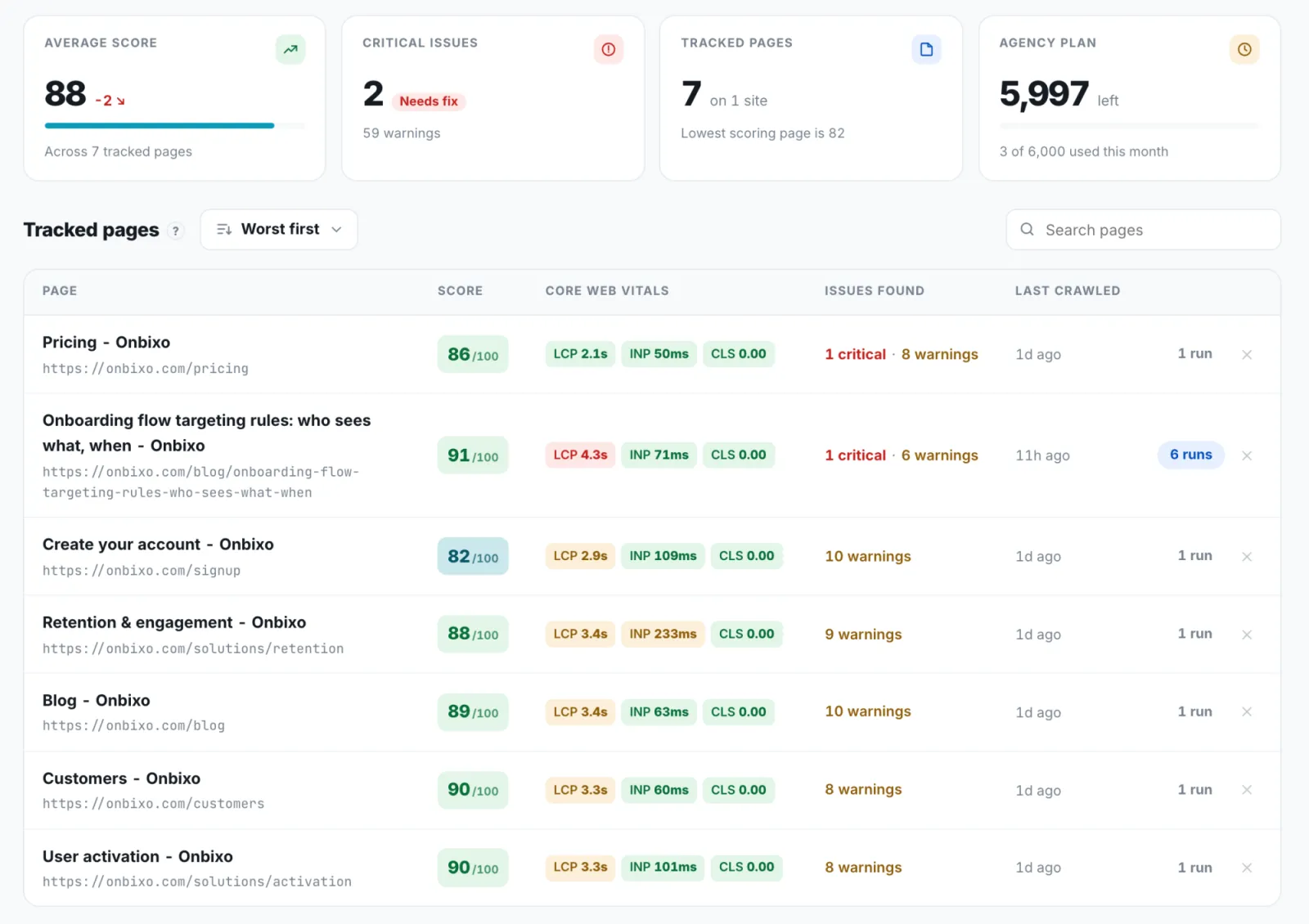The image size is (1309, 924).
Task: Click the trending-up icon on Average Score card
Action: tap(290, 49)
